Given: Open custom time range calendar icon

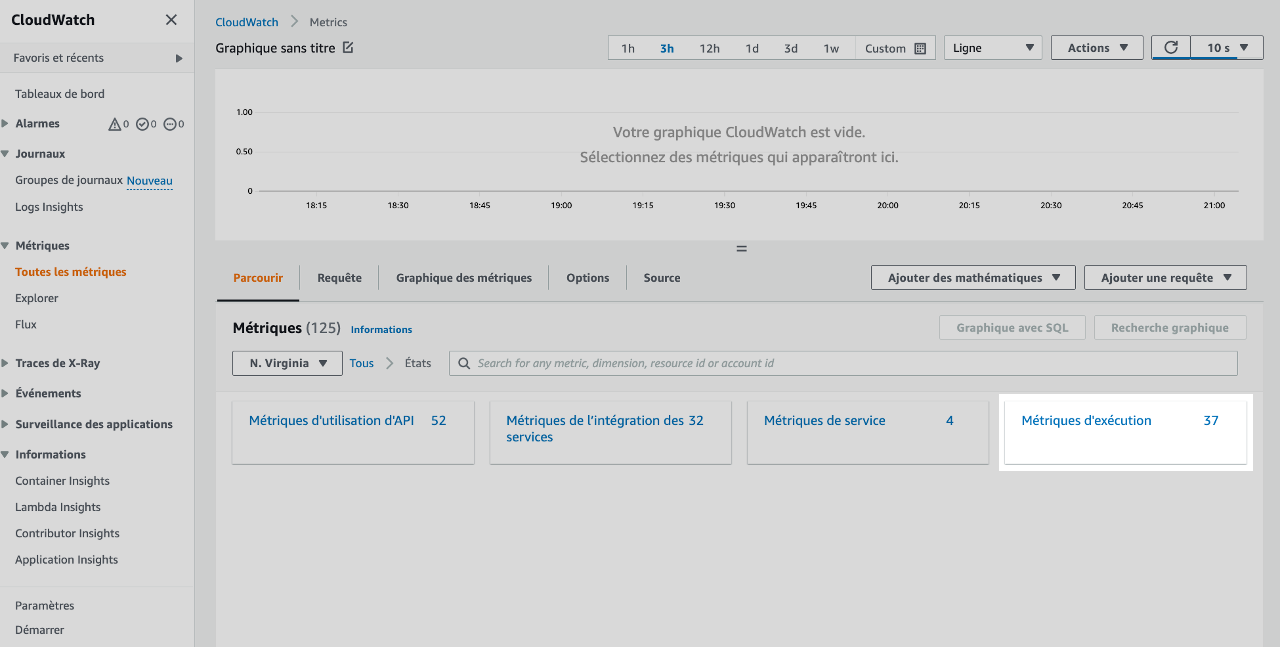Looking at the screenshot, I should pos(920,48).
